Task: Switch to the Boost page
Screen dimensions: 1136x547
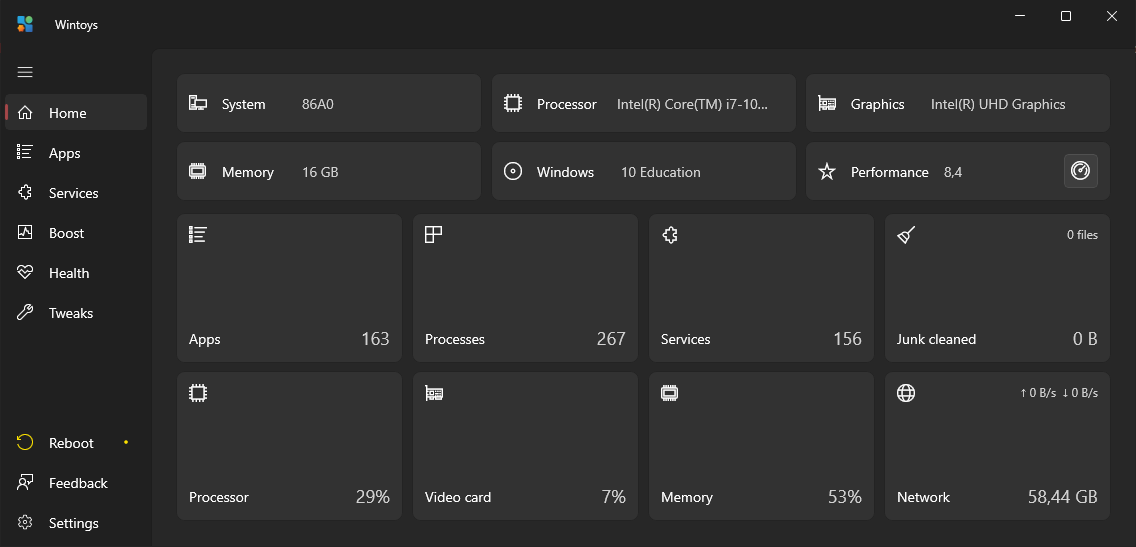Action: pyautogui.click(x=76, y=233)
